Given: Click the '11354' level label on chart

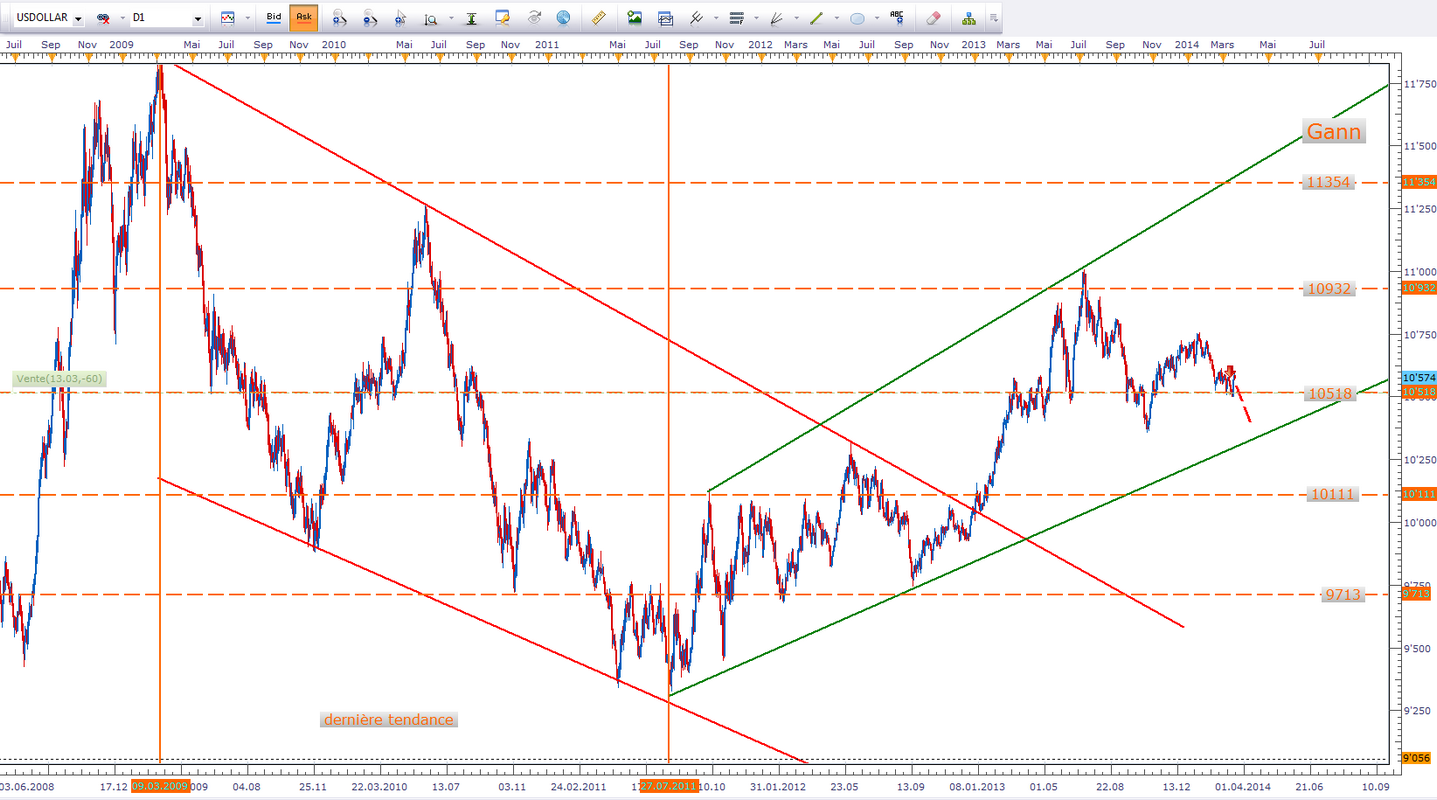Looking at the screenshot, I should [1329, 182].
